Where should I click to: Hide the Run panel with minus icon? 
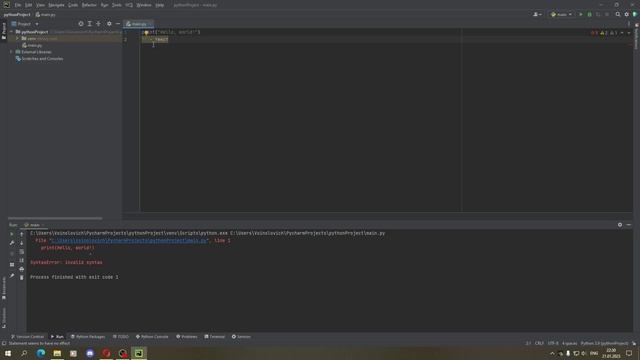(x=629, y=225)
